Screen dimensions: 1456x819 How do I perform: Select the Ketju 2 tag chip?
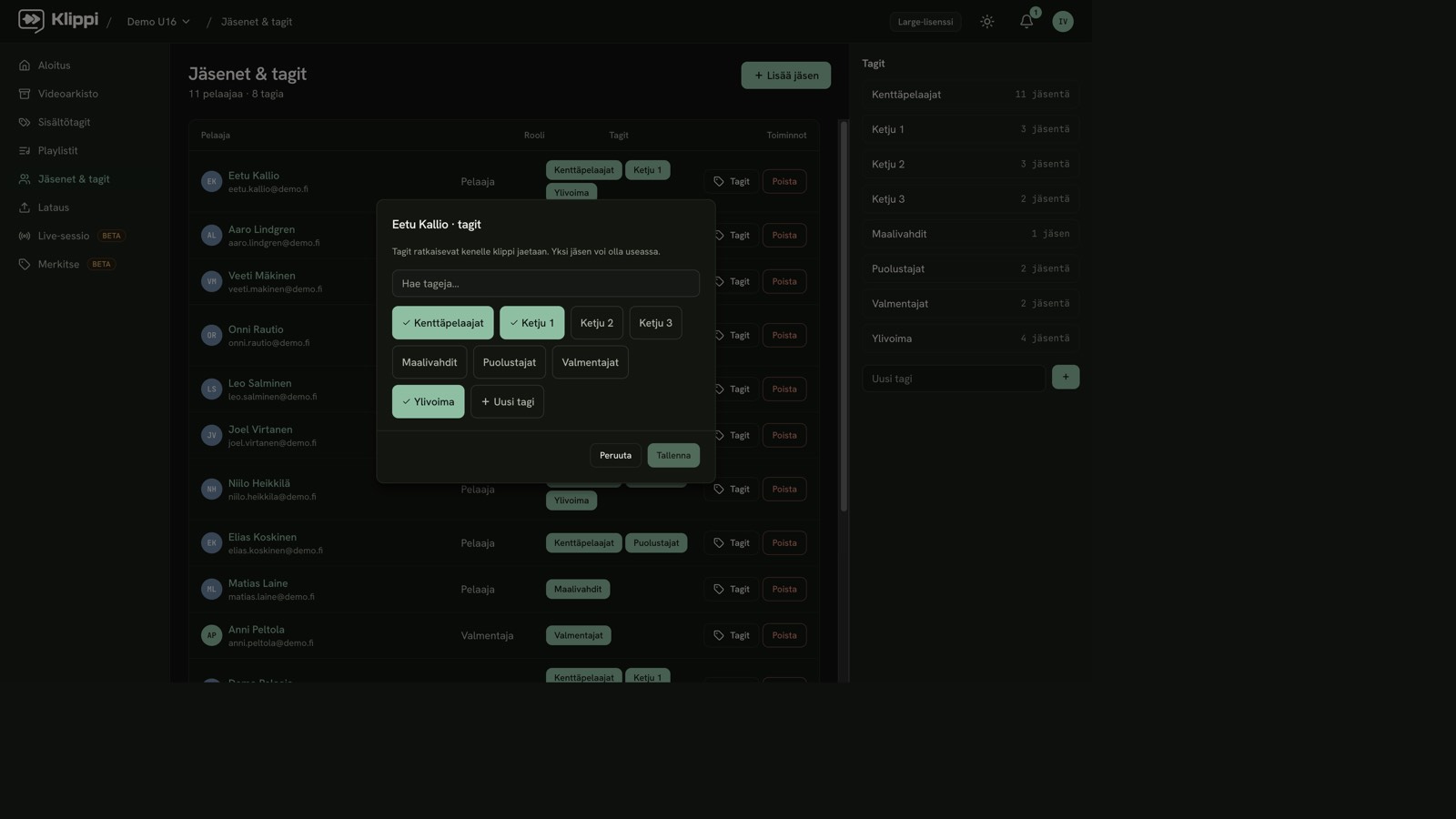[597, 323]
